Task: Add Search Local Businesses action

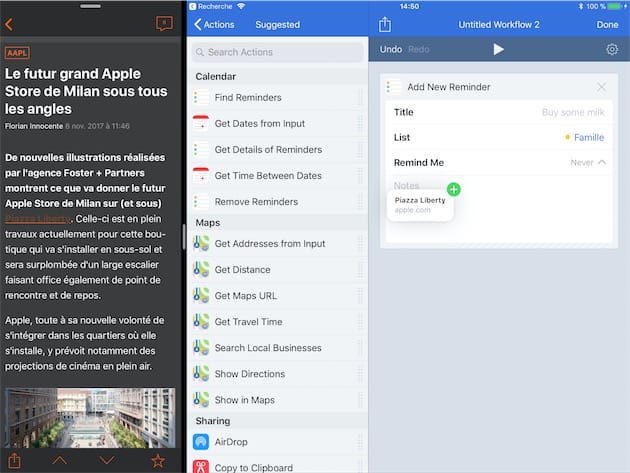Action: pos(278,348)
